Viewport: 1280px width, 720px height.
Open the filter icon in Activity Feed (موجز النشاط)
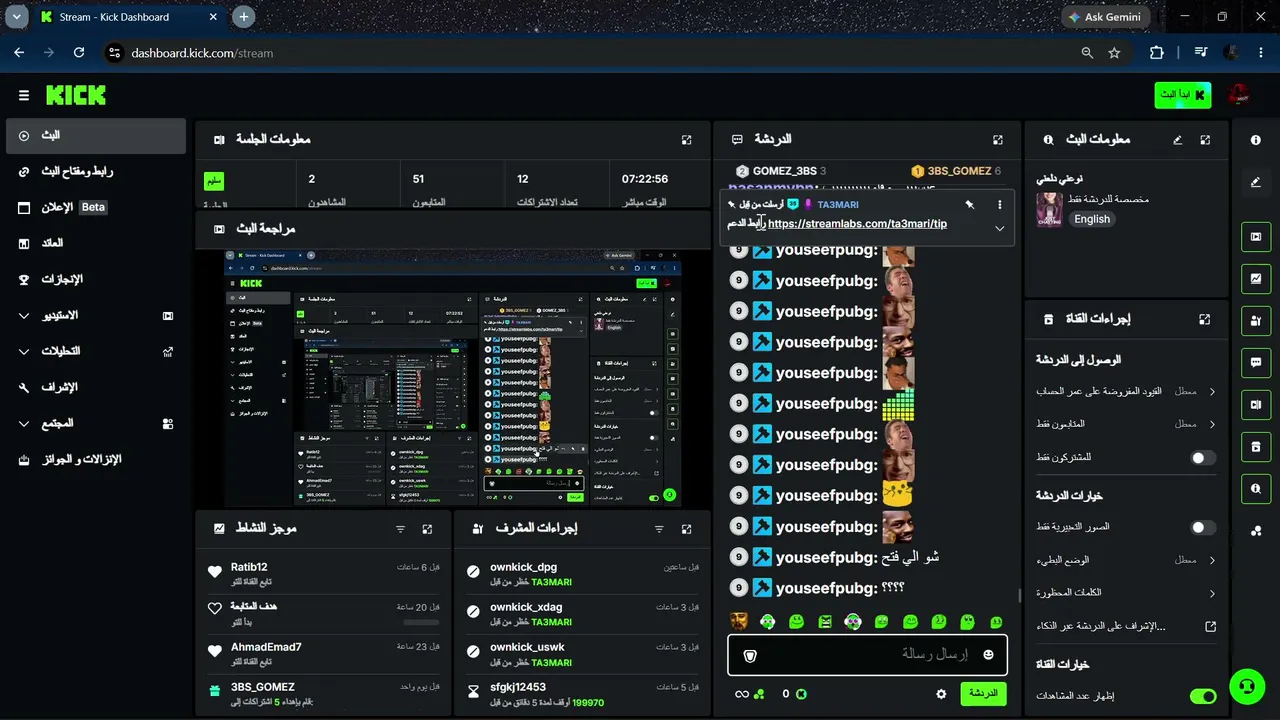coord(401,529)
